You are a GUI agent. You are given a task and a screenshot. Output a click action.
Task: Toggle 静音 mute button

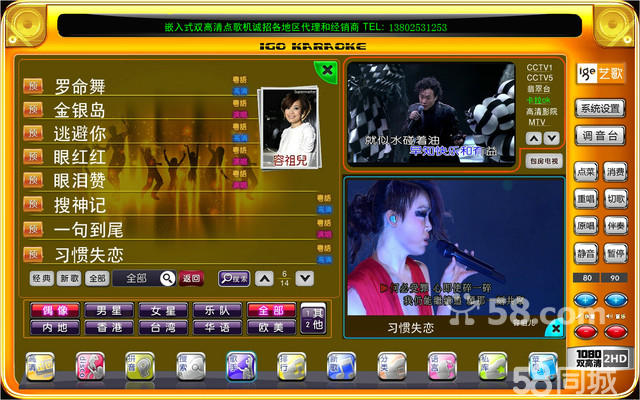(x=586, y=254)
